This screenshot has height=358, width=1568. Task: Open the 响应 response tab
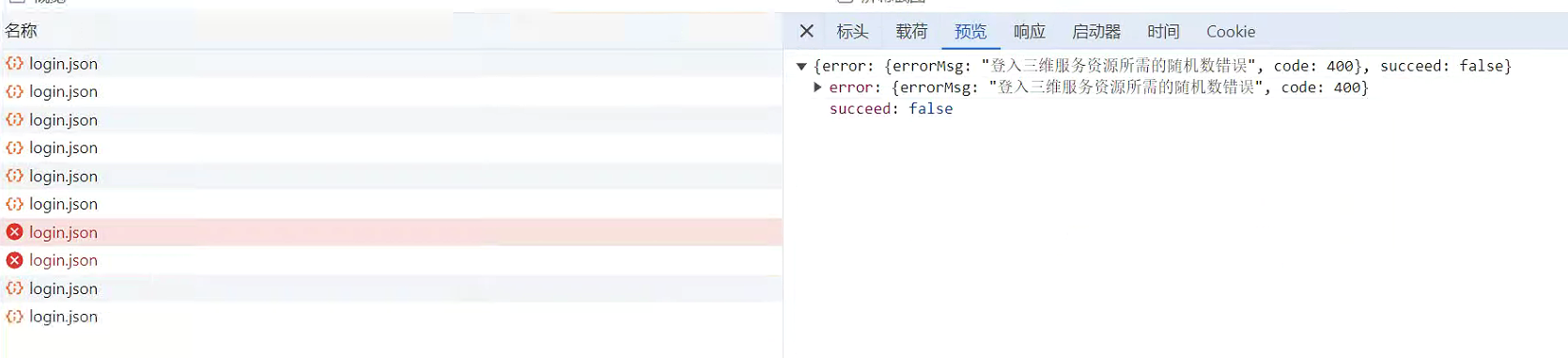coord(1030,31)
